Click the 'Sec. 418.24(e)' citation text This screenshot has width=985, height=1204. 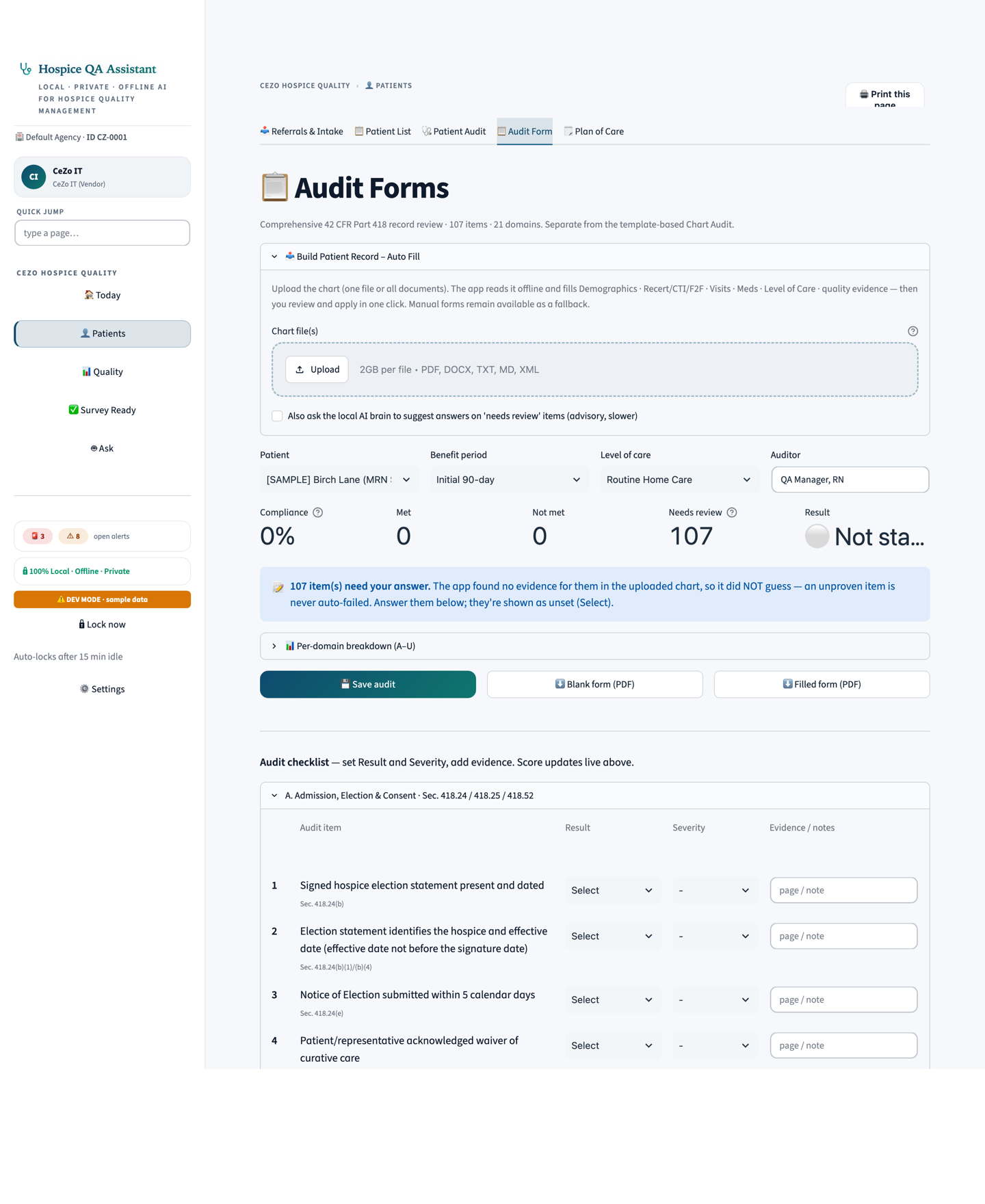(x=321, y=1013)
